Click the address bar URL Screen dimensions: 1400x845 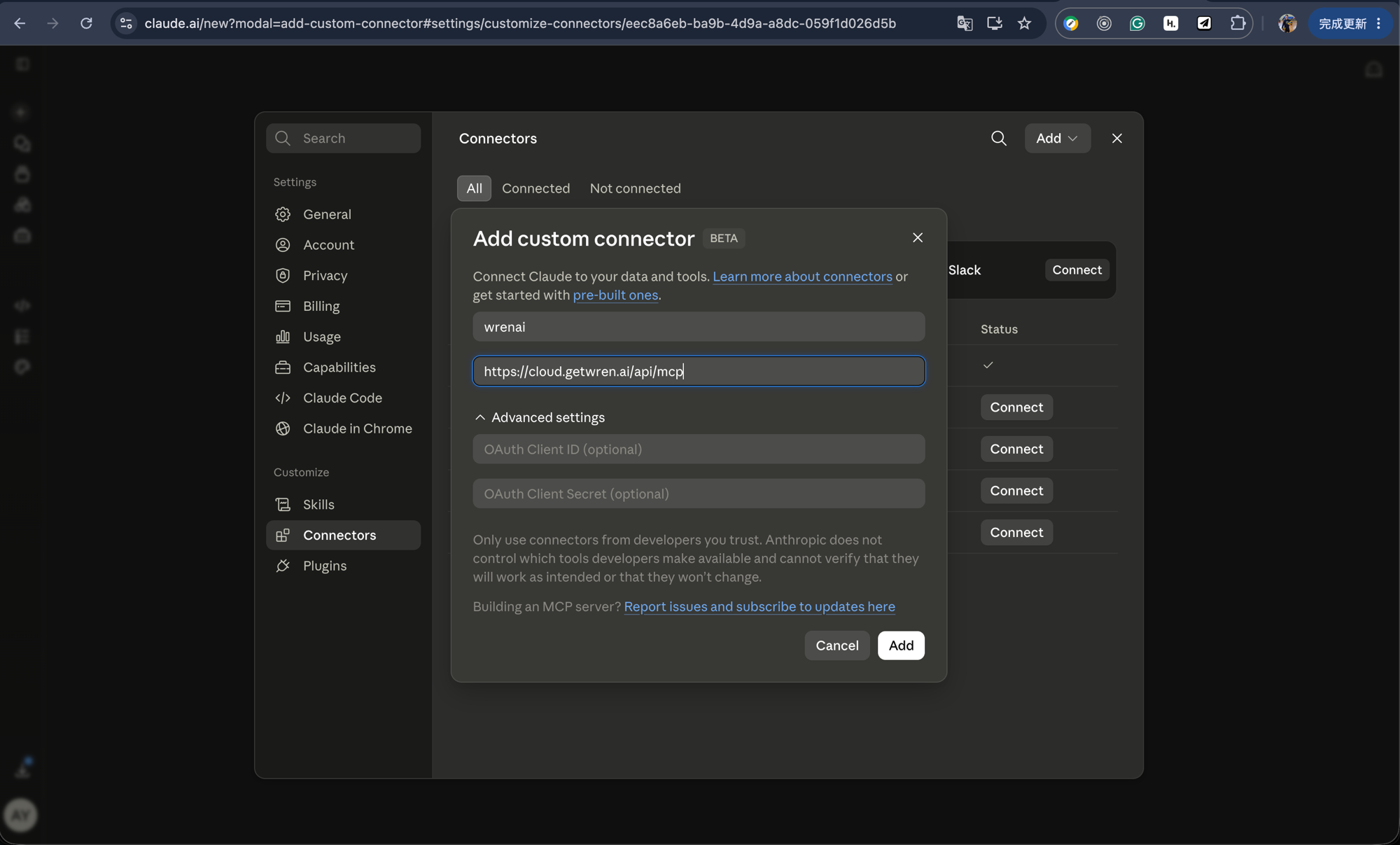pyautogui.click(x=520, y=23)
